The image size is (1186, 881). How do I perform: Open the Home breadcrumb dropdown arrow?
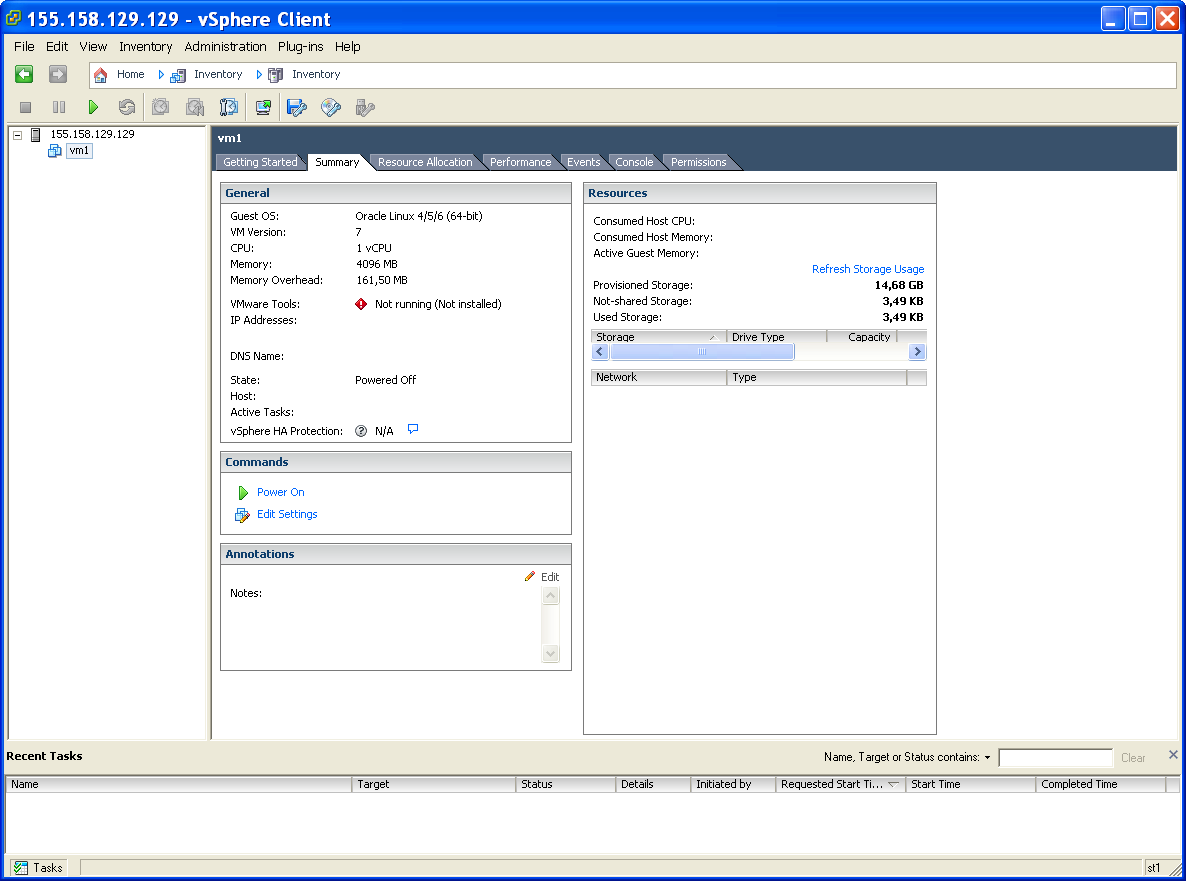tap(160, 75)
